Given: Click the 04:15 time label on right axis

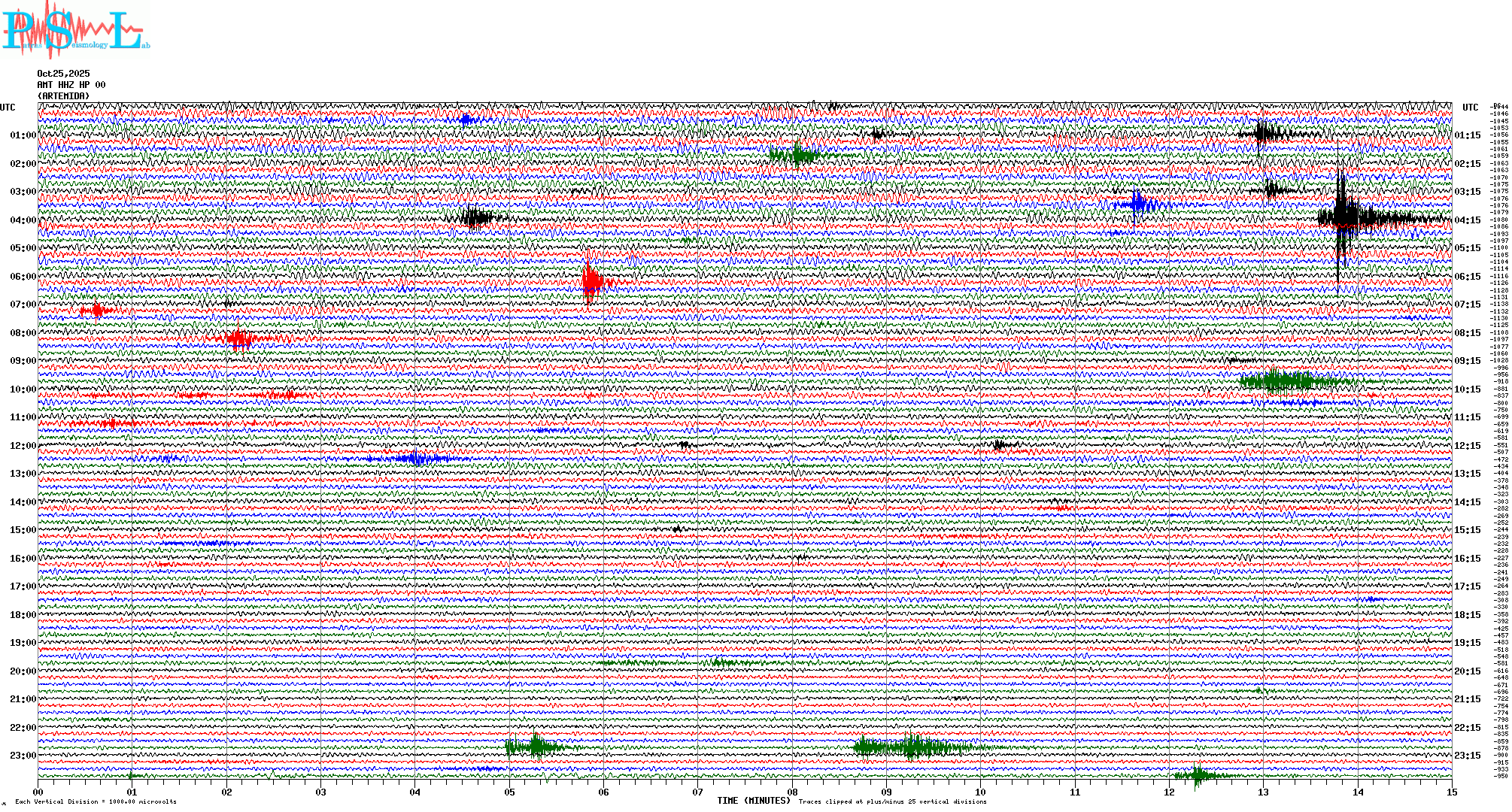Looking at the screenshot, I should 1467,220.
